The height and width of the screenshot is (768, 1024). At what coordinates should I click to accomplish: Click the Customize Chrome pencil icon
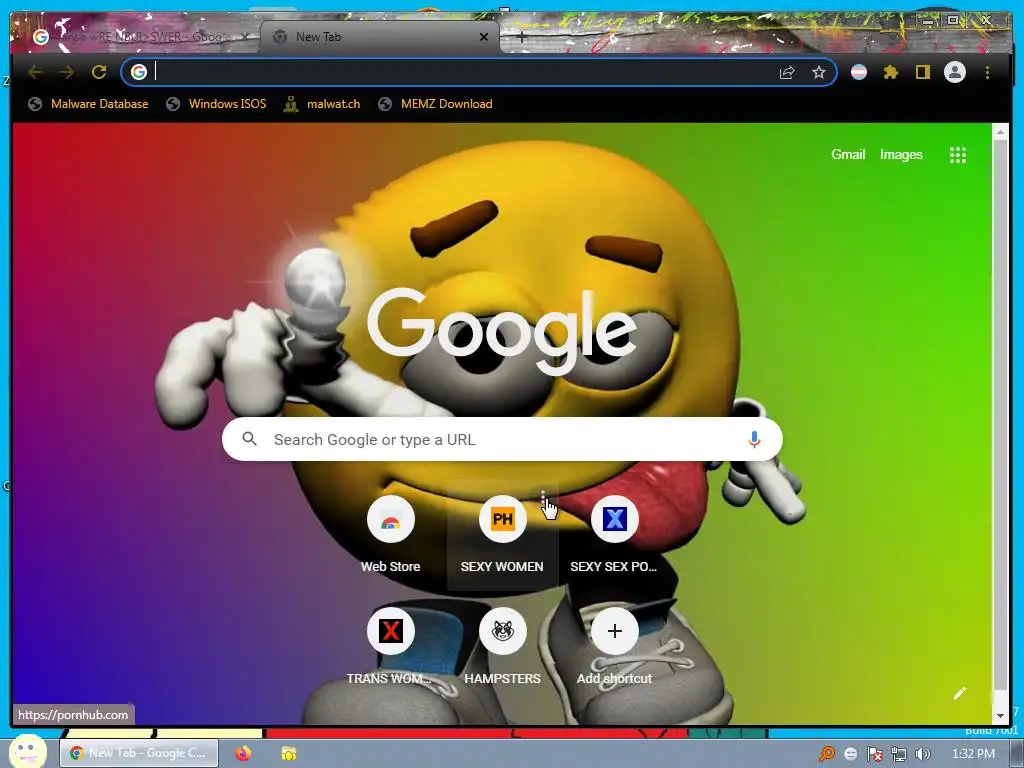pyautogui.click(x=959, y=693)
